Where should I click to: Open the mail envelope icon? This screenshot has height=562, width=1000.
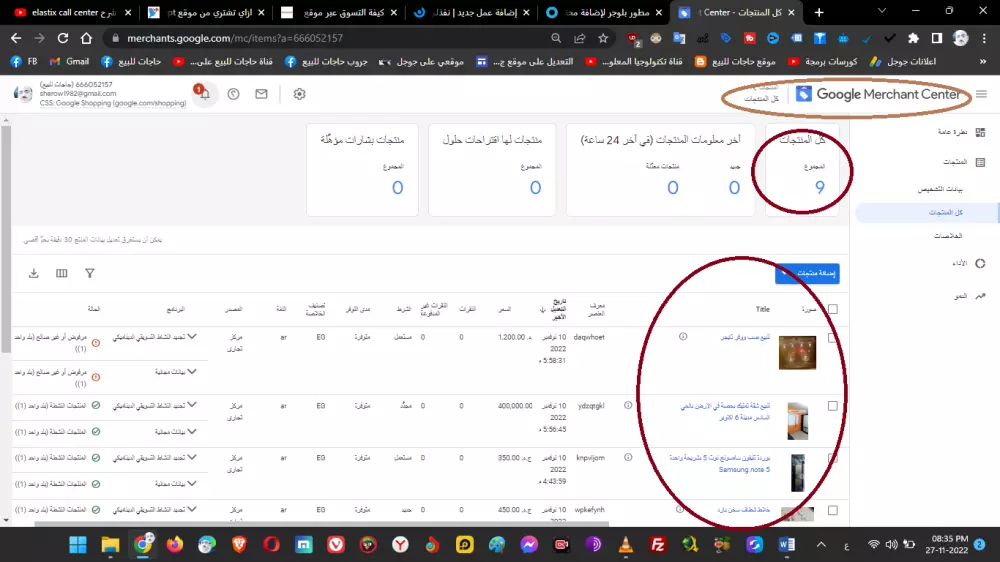tap(261, 94)
